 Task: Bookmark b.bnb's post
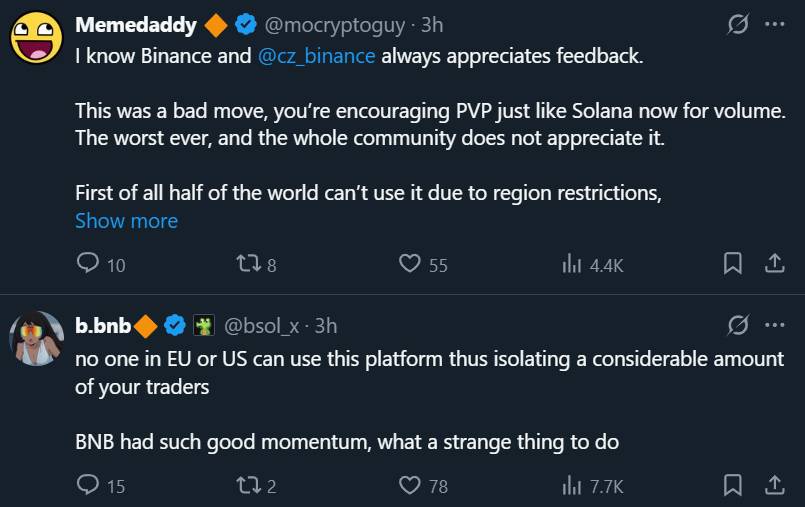point(733,485)
